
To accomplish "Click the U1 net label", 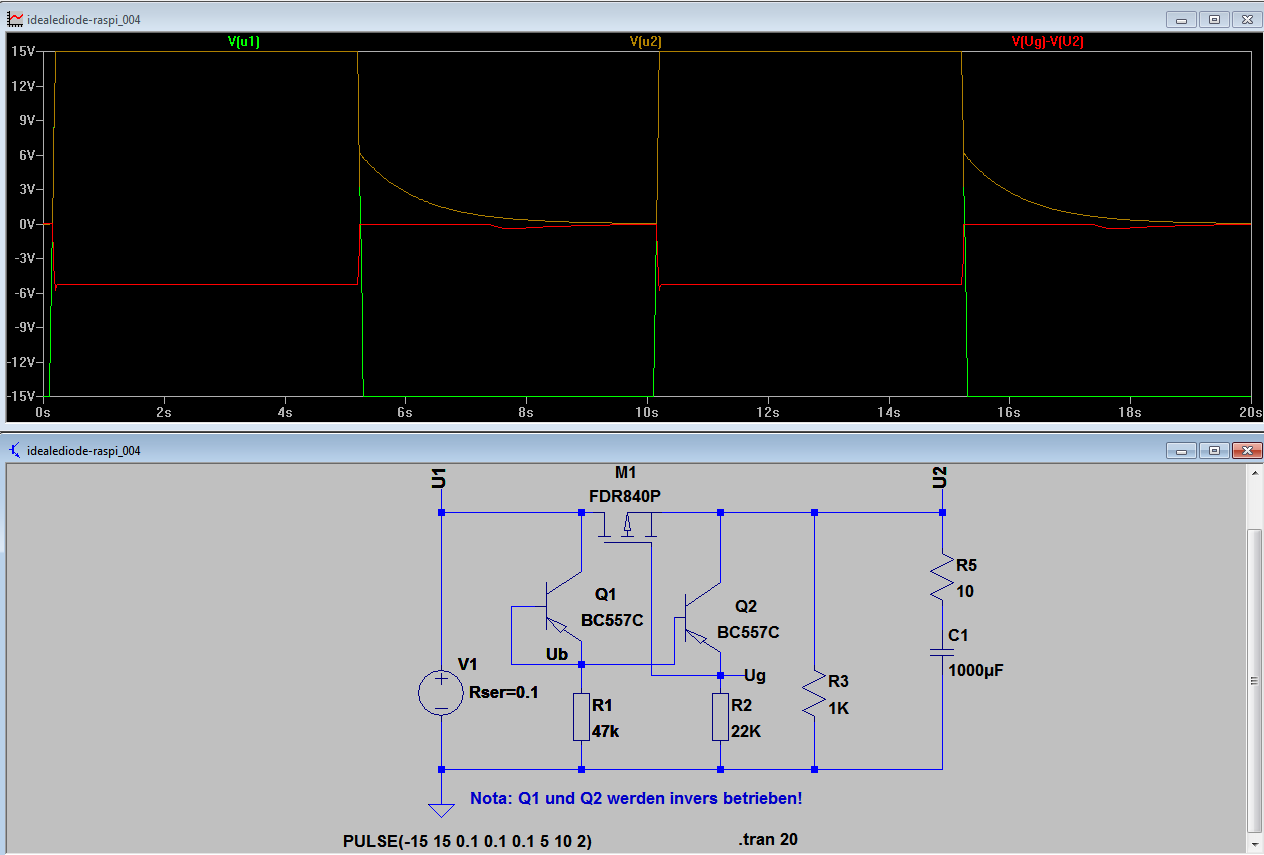I will click(x=437, y=477).
